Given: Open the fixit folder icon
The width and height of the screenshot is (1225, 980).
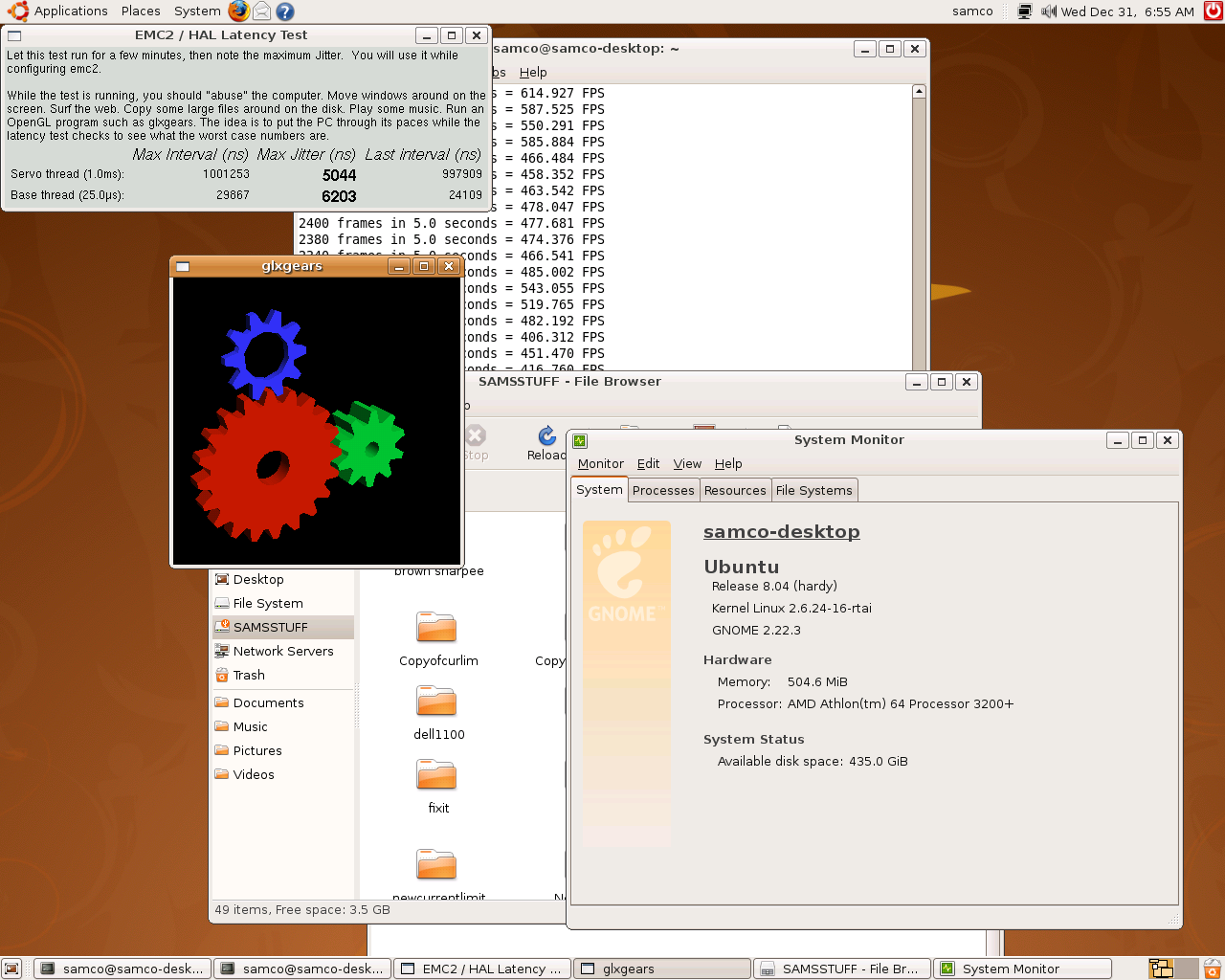Looking at the screenshot, I should (436, 775).
